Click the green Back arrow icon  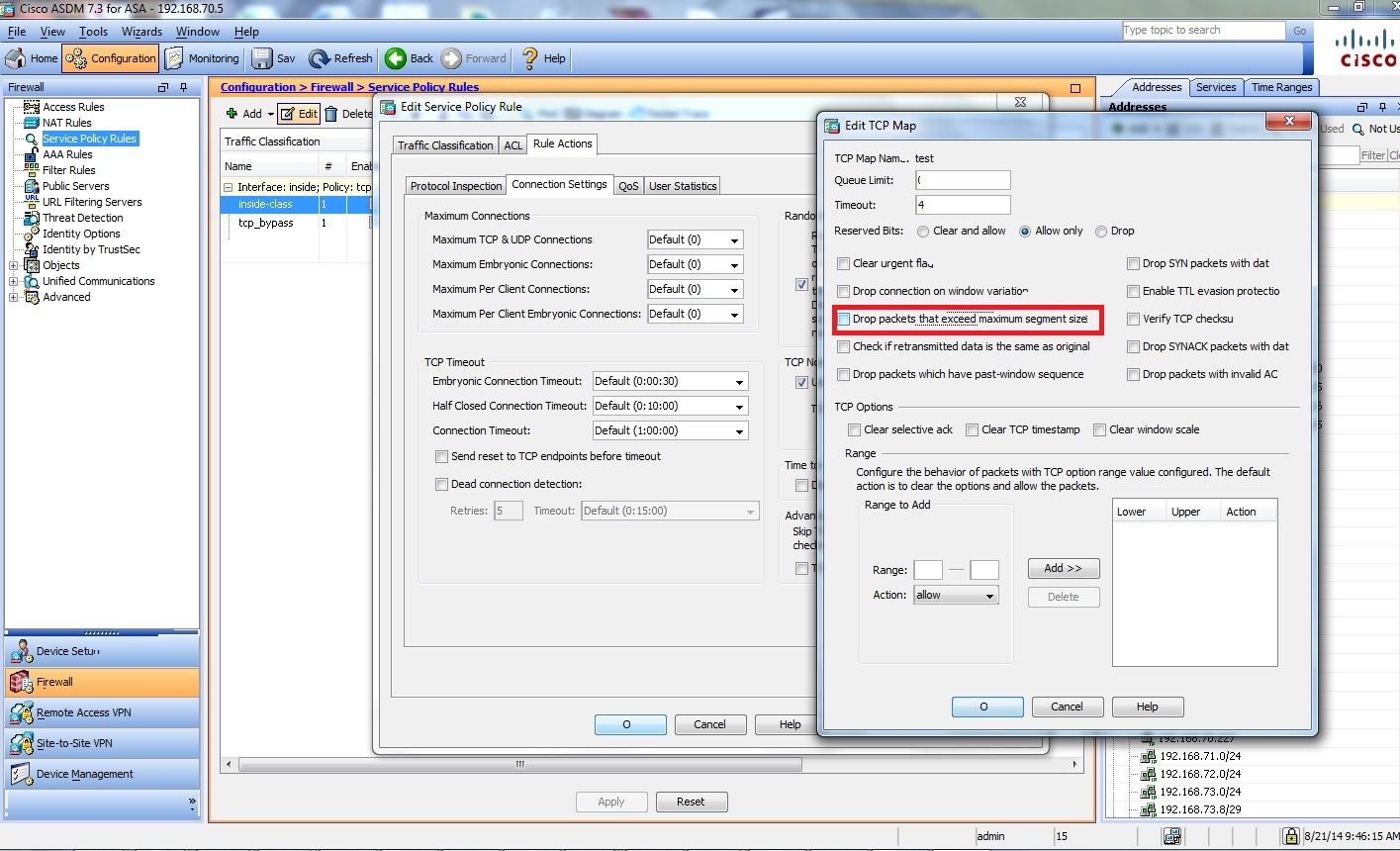click(396, 58)
